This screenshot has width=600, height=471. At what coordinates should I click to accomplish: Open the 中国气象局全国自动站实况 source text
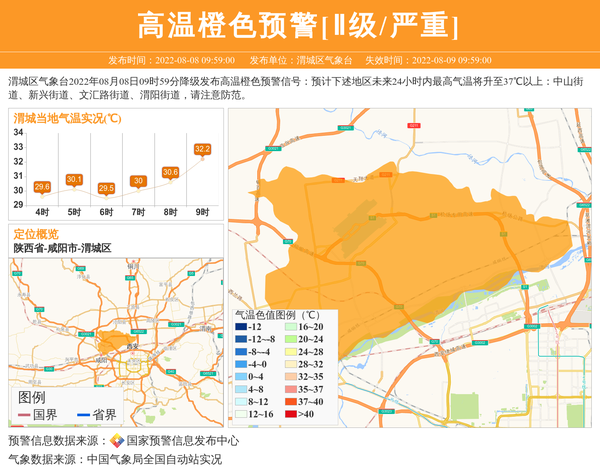coord(154,459)
